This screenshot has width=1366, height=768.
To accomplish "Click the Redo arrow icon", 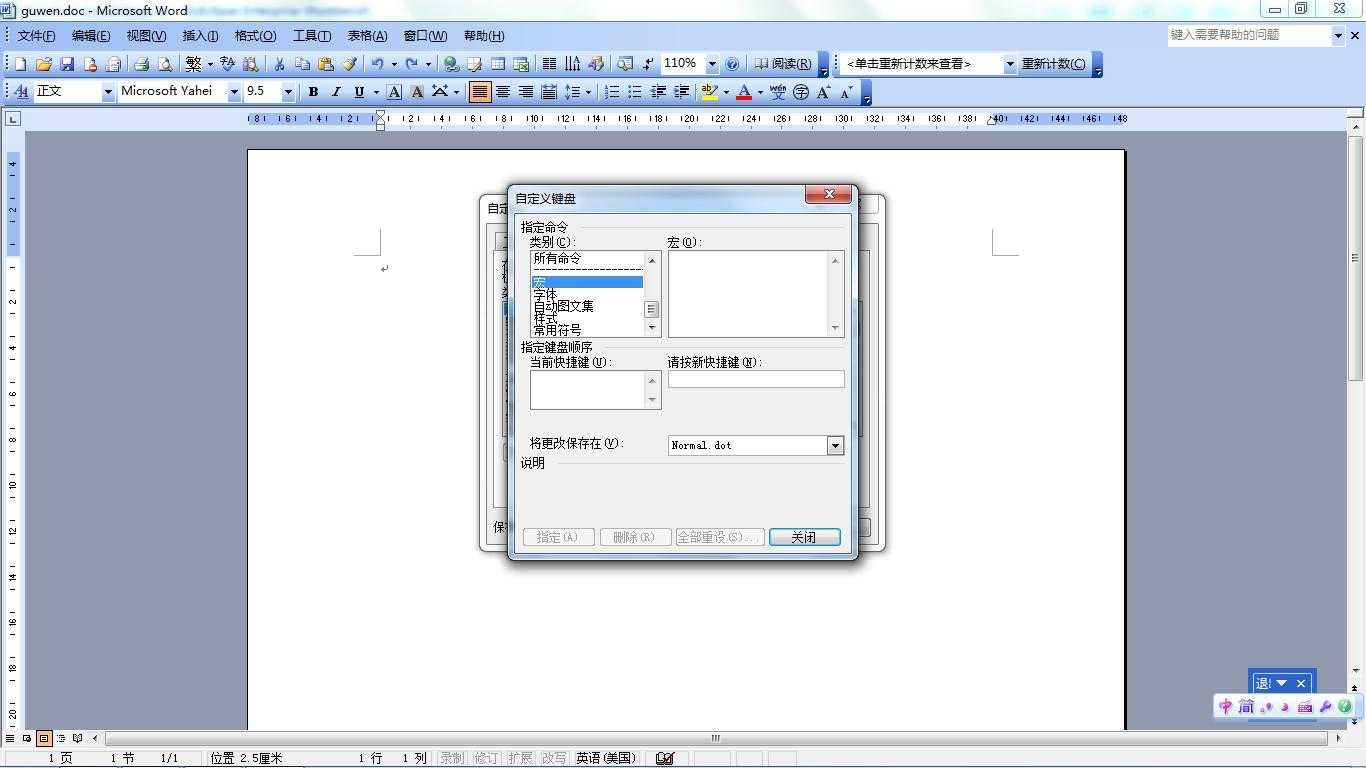I will pos(411,64).
